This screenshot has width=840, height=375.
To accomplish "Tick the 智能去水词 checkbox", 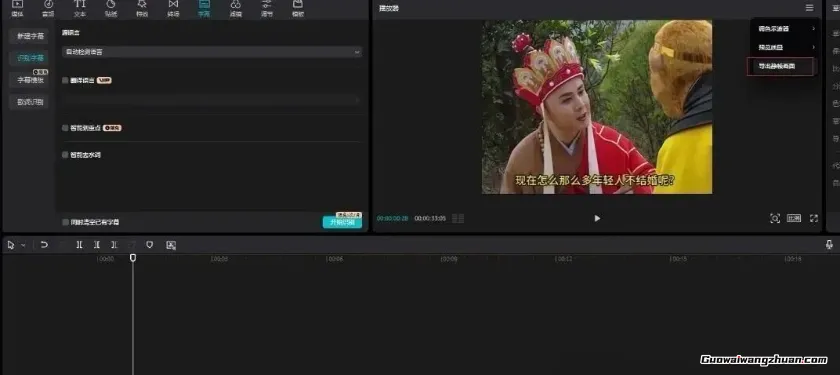I will pos(65,155).
